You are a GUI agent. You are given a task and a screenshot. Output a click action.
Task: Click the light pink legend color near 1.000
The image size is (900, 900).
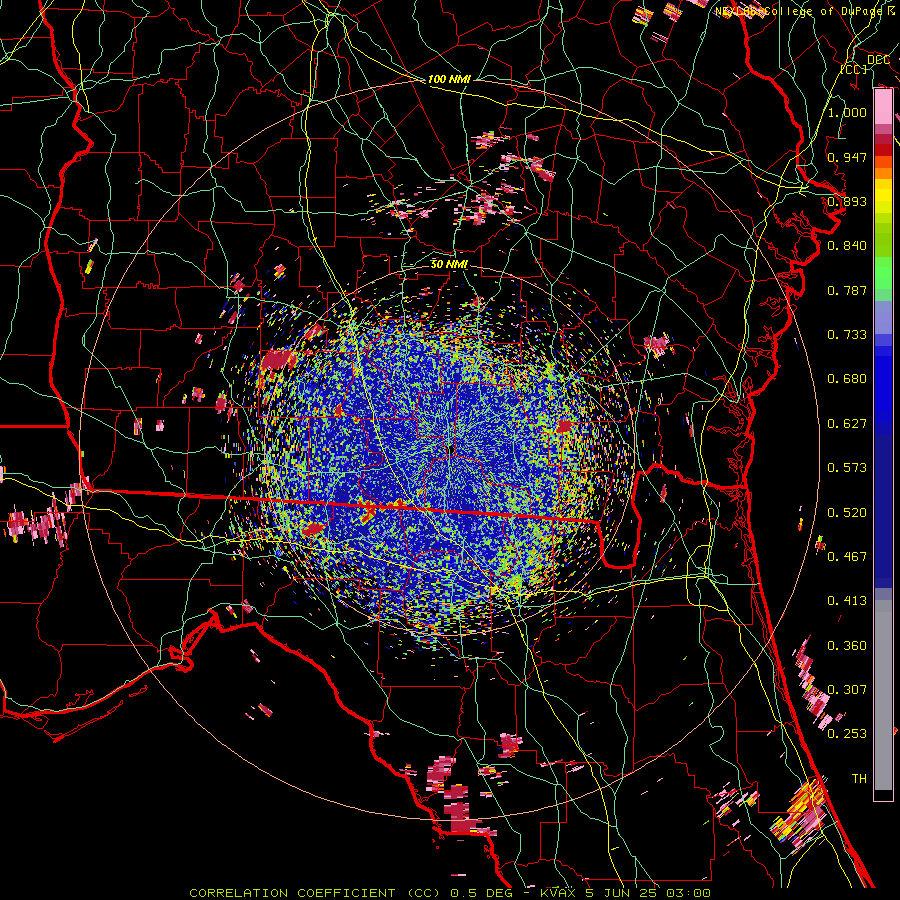tap(883, 107)
